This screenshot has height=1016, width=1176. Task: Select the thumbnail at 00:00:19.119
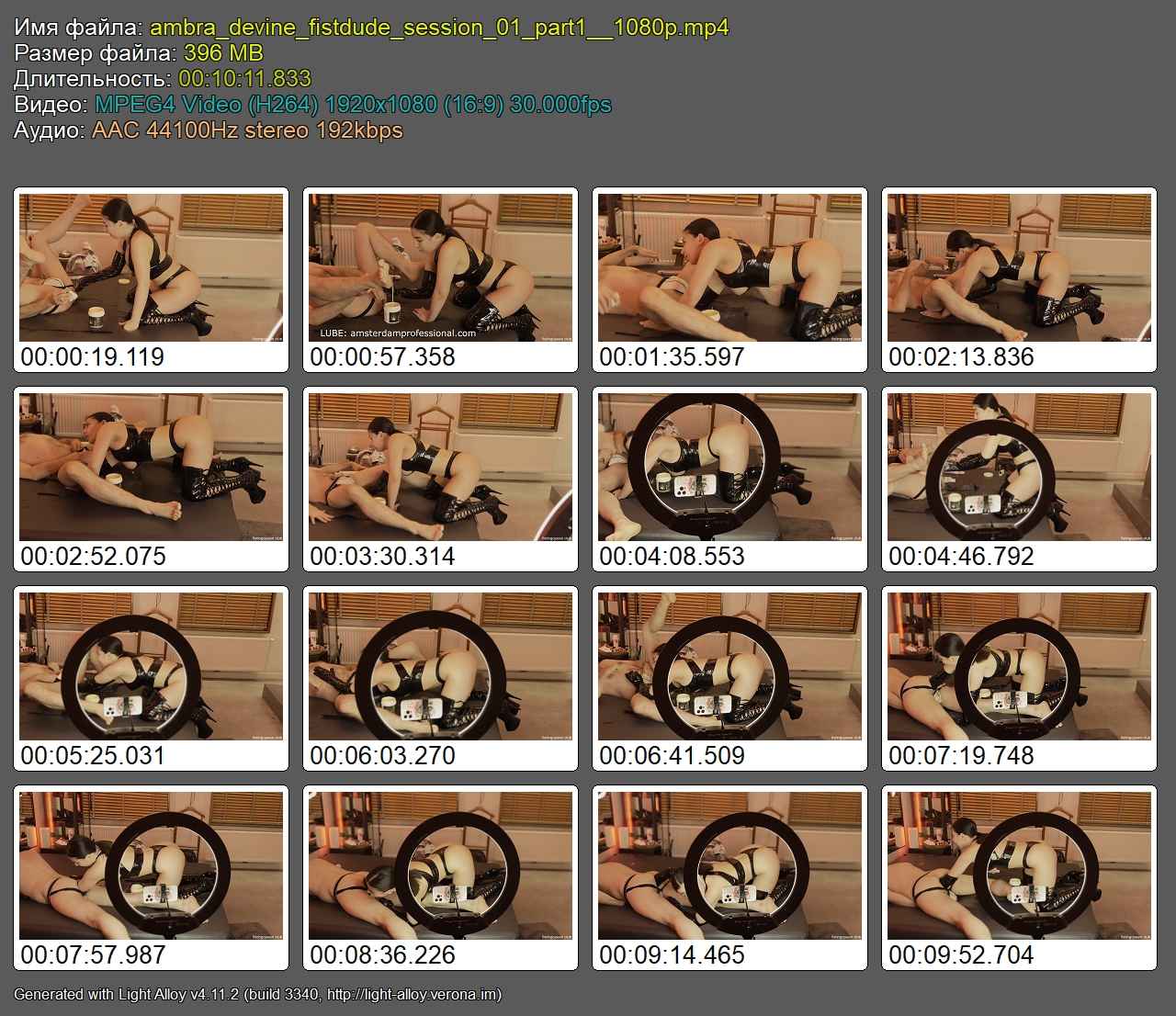(x=152, y=267)
